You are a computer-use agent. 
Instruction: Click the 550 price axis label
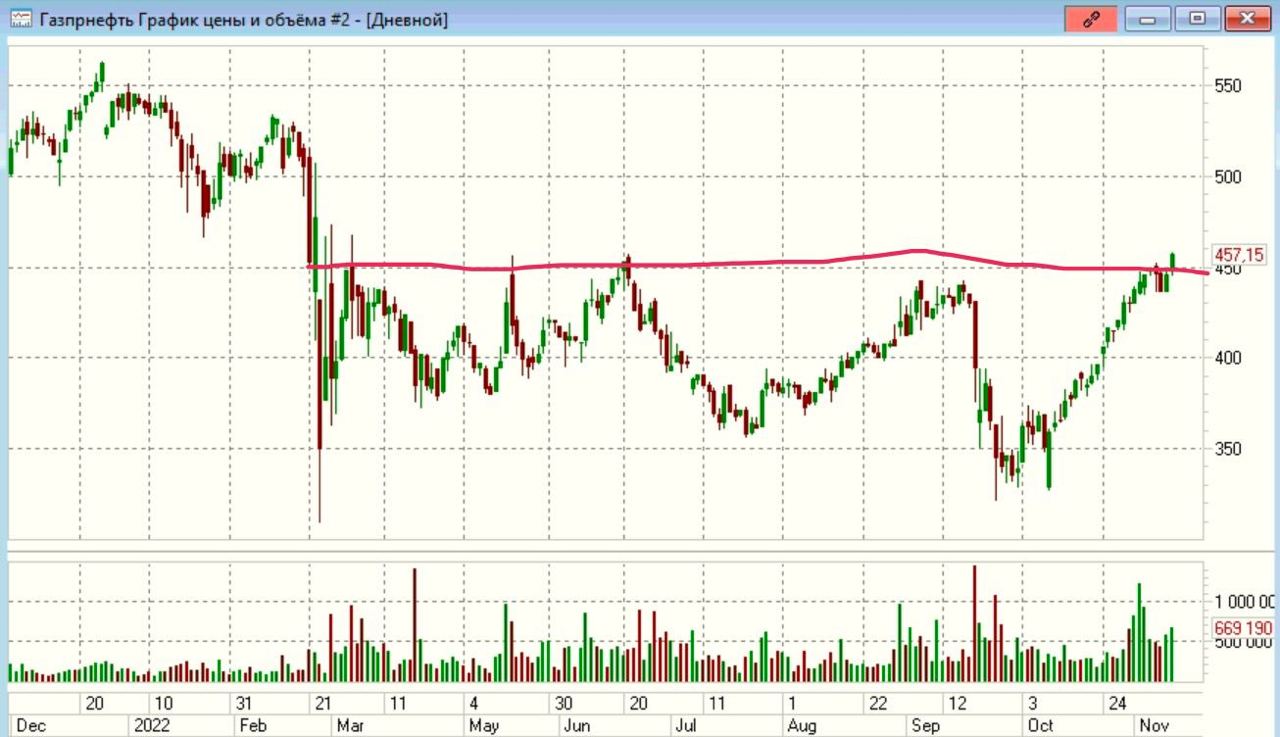point(1228,86)
